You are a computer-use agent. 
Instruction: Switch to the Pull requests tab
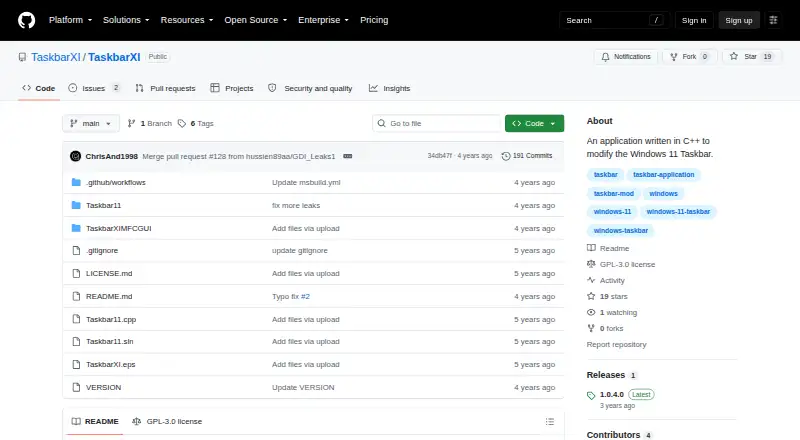click(165, 88)
